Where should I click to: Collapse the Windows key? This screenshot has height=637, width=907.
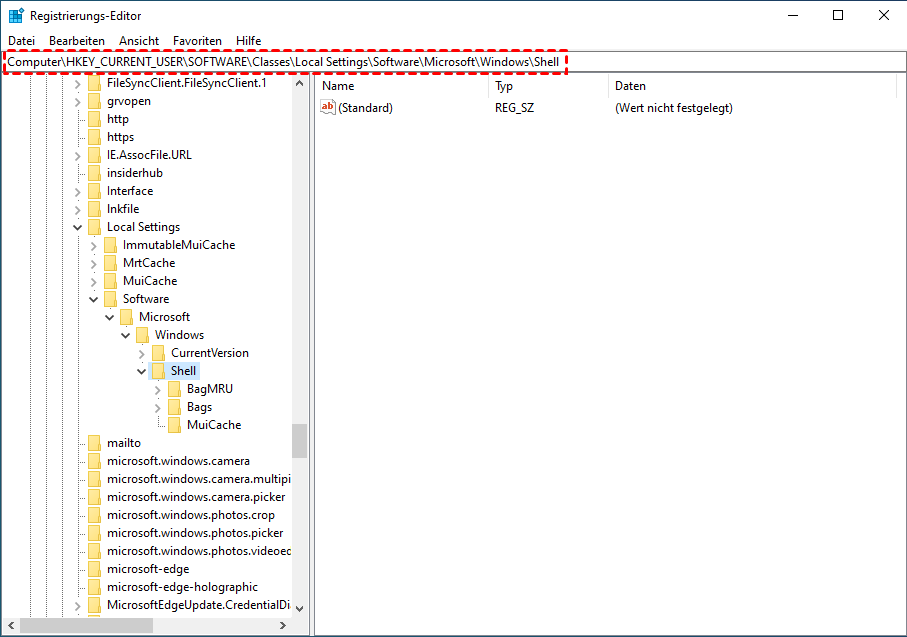[x=126, y=335]
